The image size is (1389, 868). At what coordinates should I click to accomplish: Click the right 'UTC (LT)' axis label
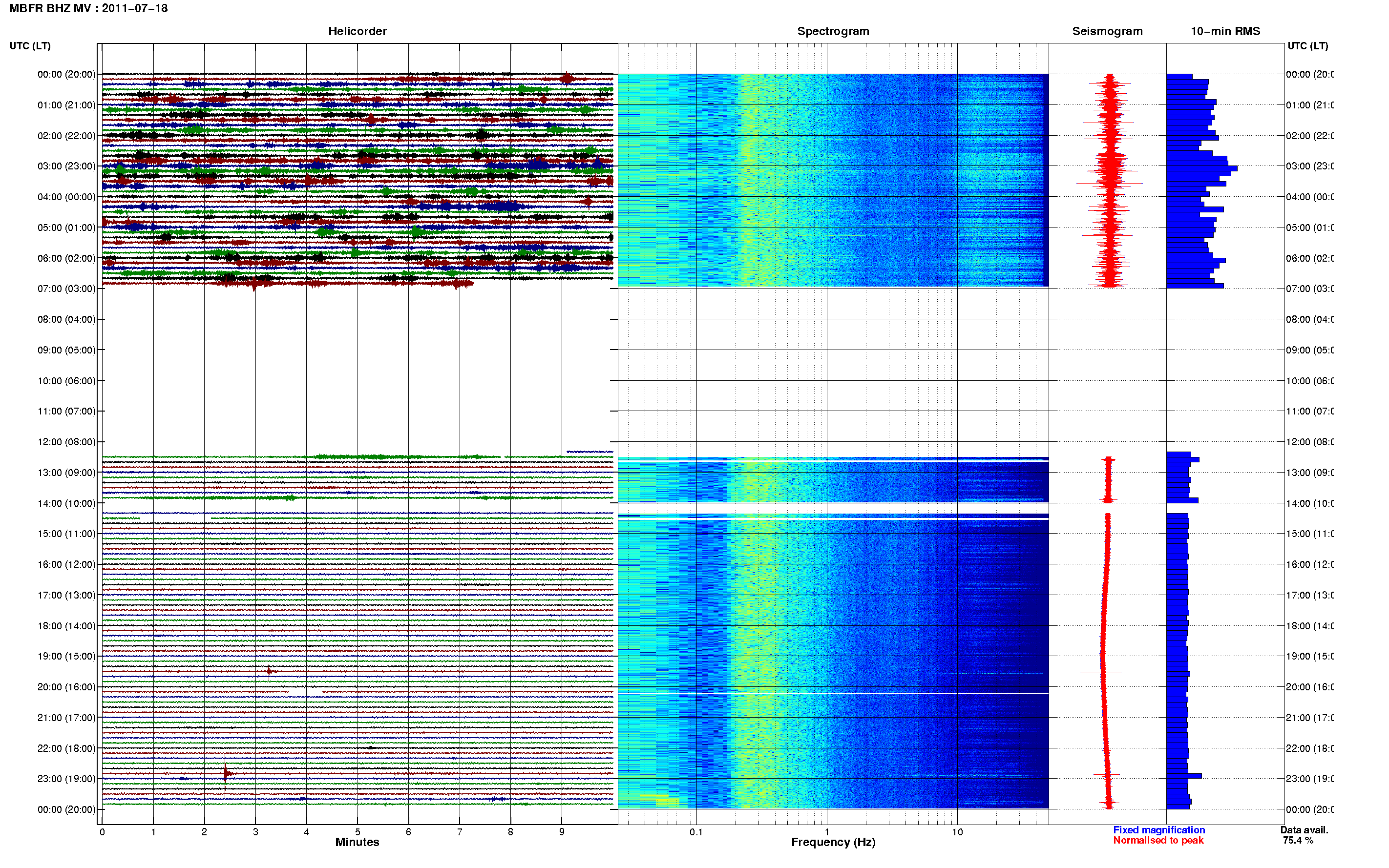tap(1307, 46)
